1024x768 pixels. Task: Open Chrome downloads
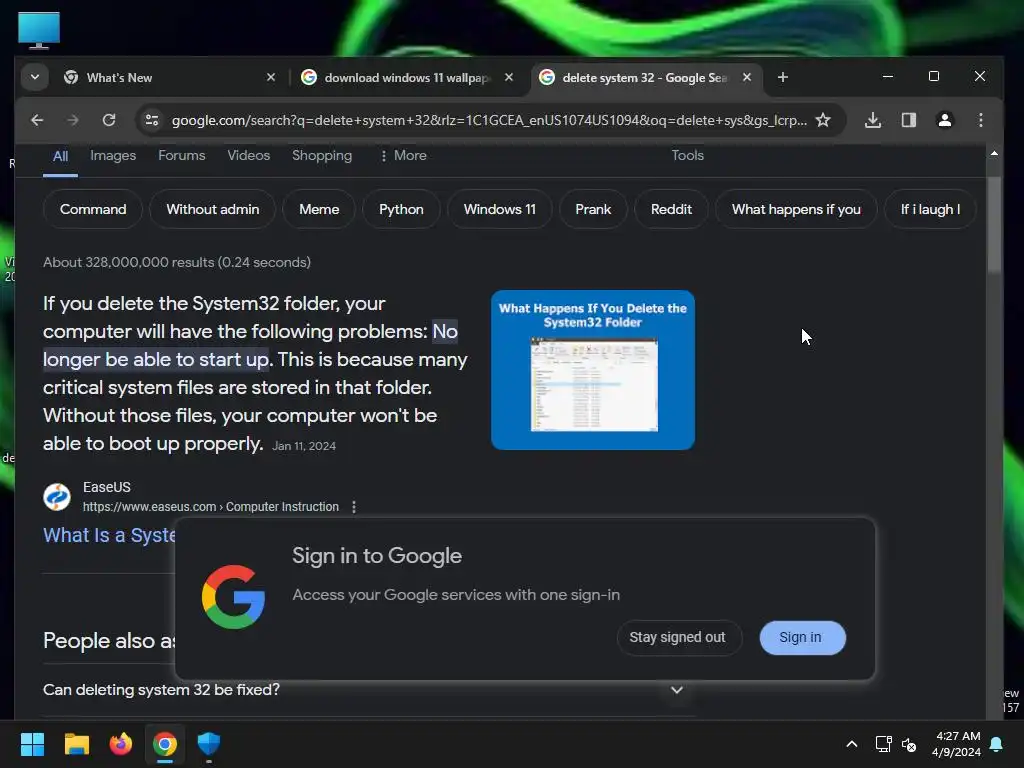click(x=872, y=120)
